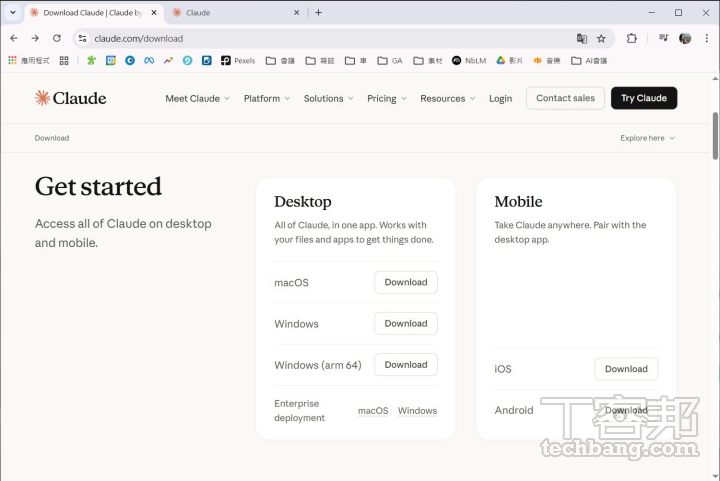Open the 車 bookmark folder
Viewport: 720px width, 481px height.
pos(356,61)
